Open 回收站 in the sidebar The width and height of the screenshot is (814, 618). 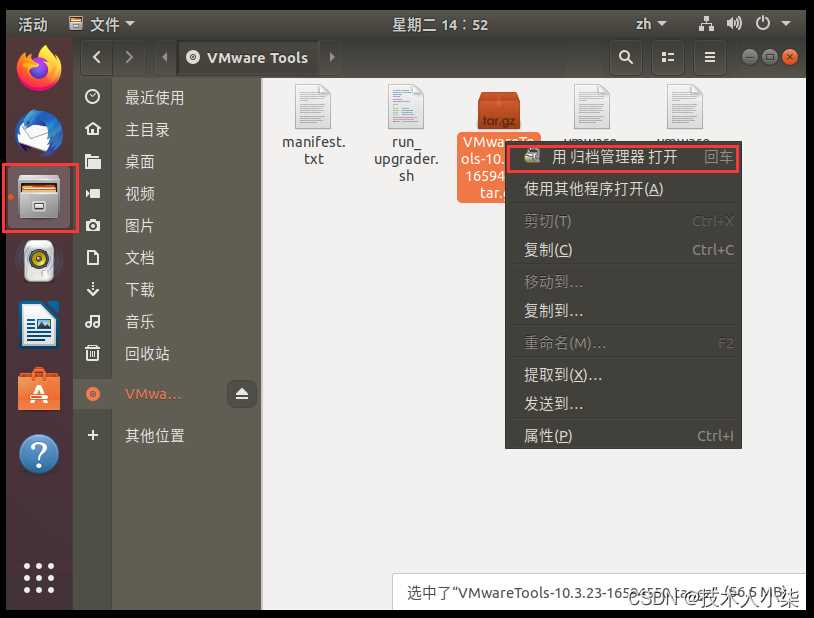click(x=168, y=354)
